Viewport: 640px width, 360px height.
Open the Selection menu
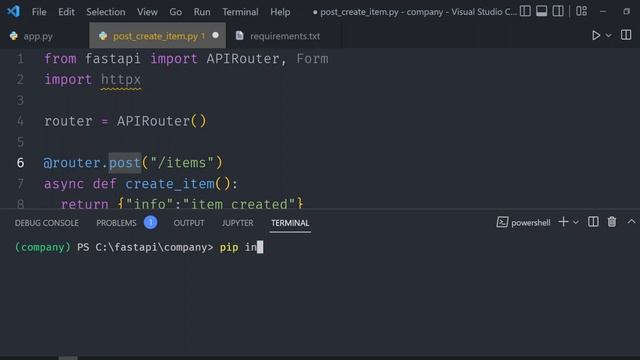pos(106,12)
